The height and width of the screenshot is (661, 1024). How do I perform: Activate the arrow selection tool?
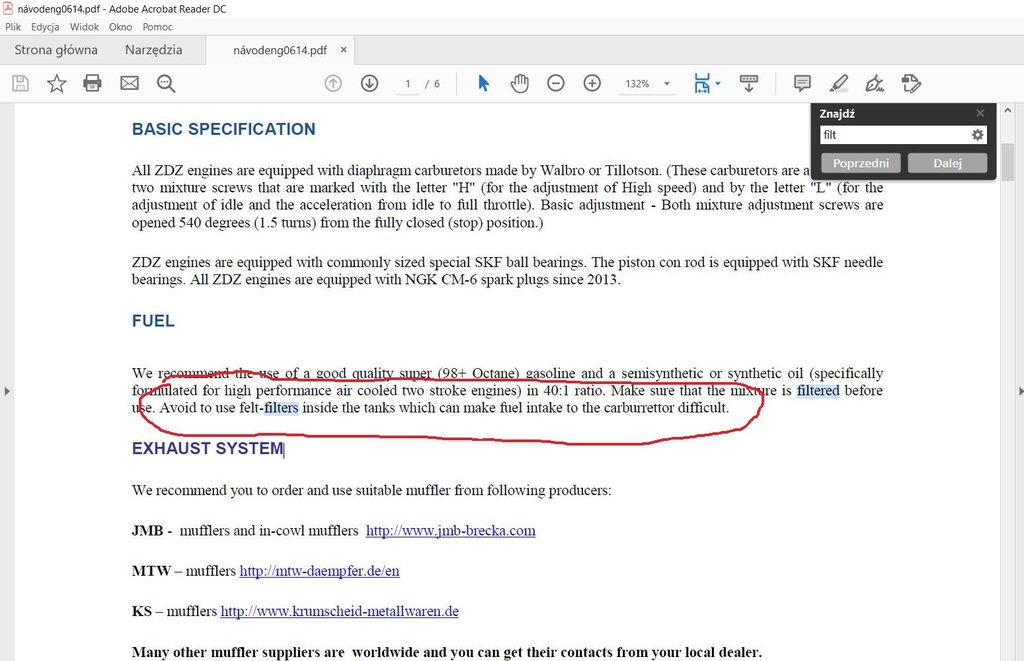[483, 83]
